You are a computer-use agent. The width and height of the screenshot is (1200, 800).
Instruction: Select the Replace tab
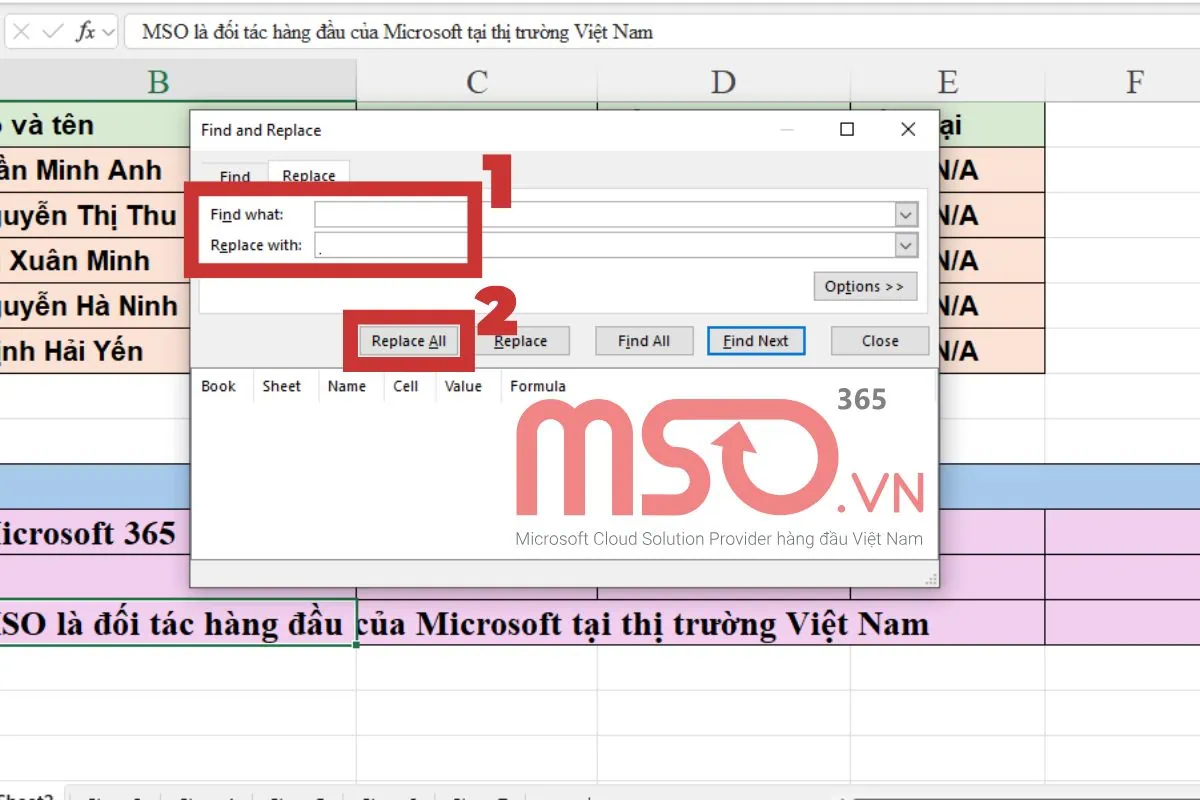pos(309,175)
